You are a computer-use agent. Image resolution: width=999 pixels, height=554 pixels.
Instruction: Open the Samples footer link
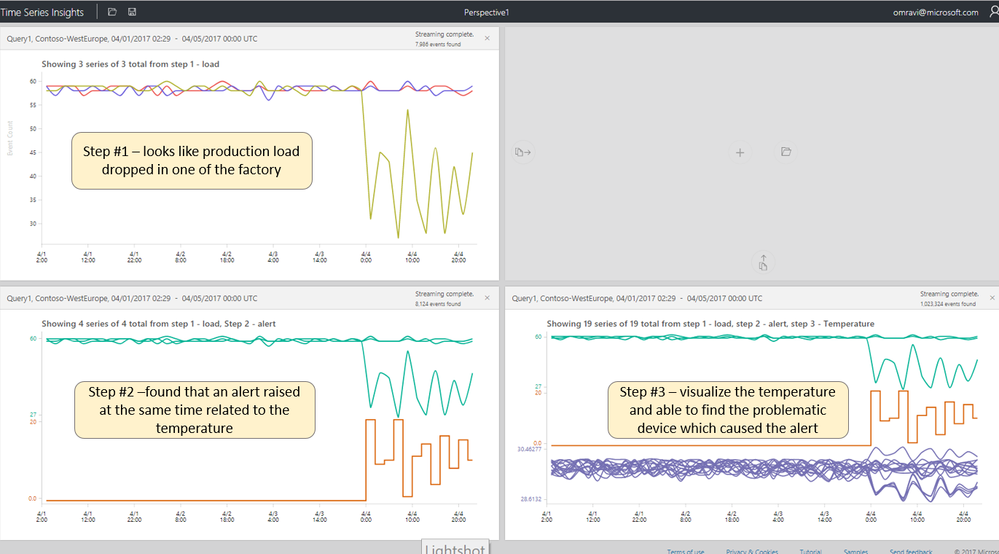click(x=856, y=551)
